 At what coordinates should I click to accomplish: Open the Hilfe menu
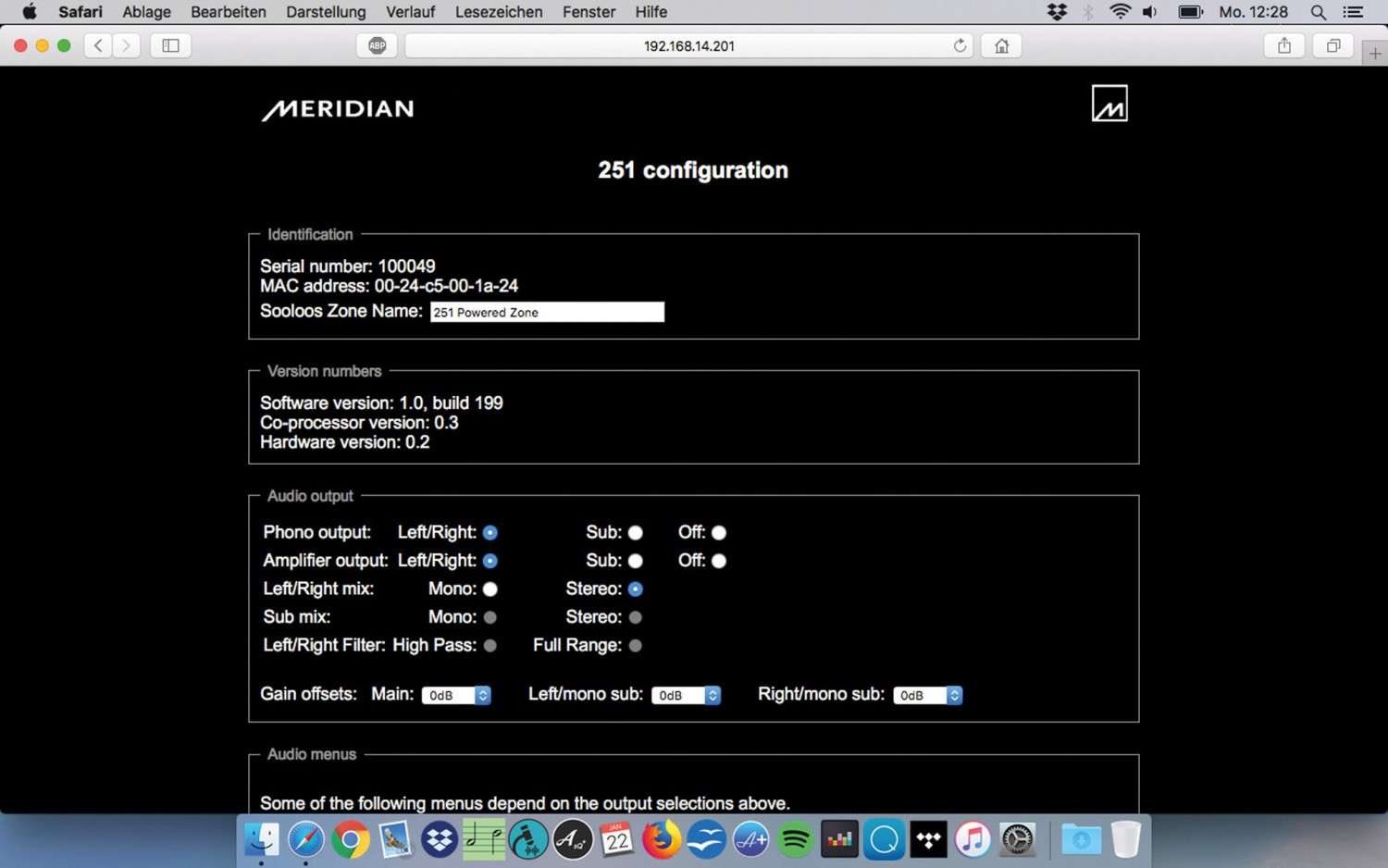coord(651,12)
